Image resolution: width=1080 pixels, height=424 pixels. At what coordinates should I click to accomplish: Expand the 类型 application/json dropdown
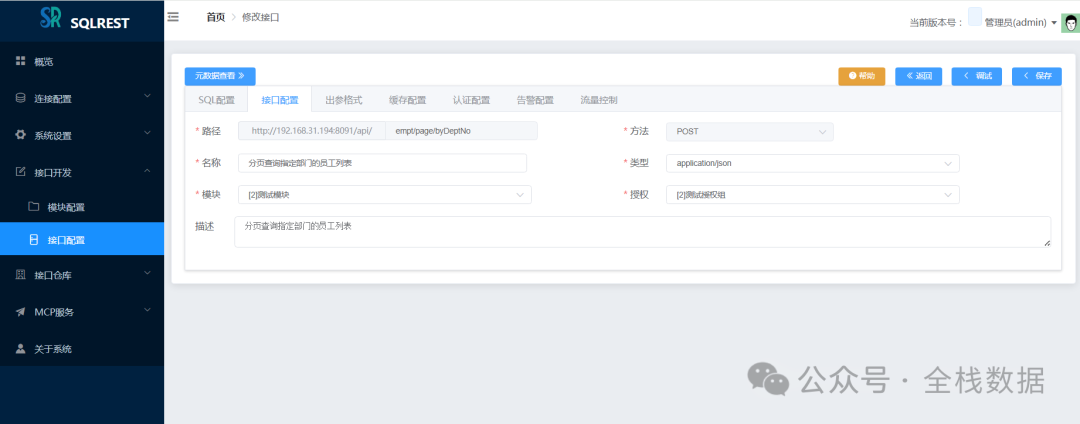(811, 163)
